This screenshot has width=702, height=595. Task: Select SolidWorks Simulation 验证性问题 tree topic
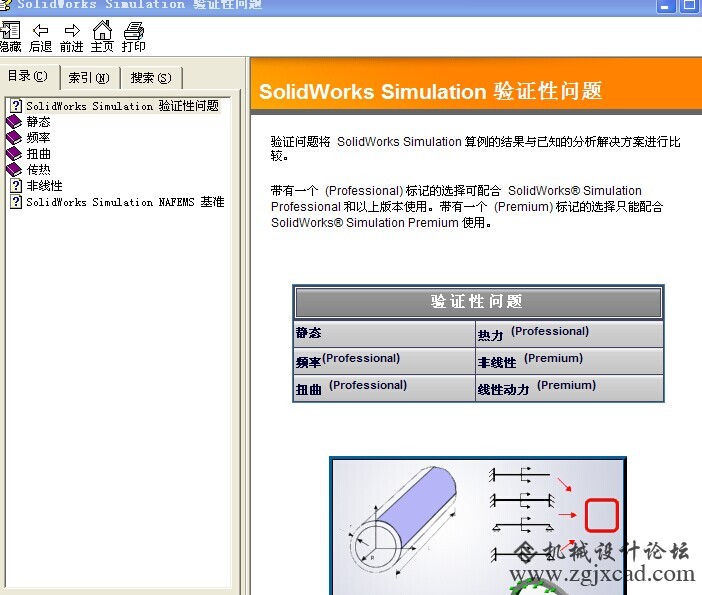[122, 106]
